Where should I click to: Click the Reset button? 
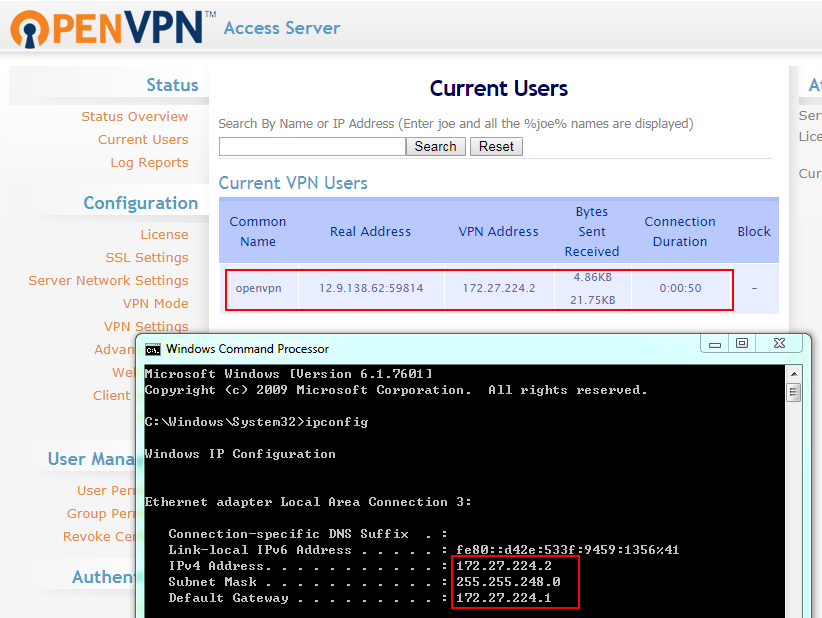coord(496,146)
